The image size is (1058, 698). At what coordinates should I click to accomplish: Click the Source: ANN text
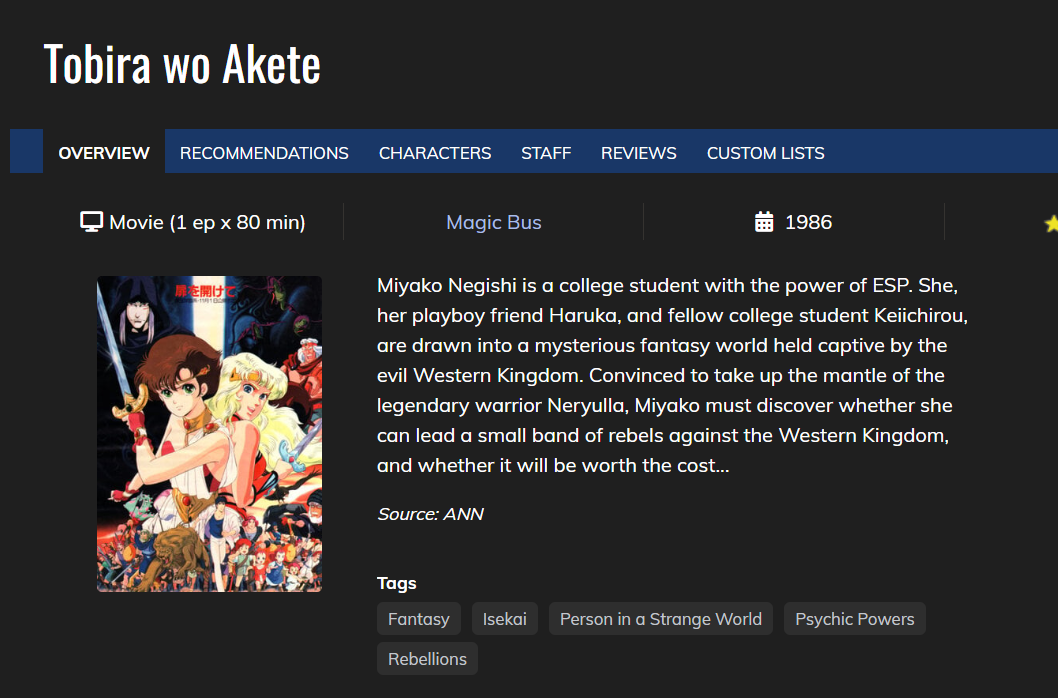[430, 514]
